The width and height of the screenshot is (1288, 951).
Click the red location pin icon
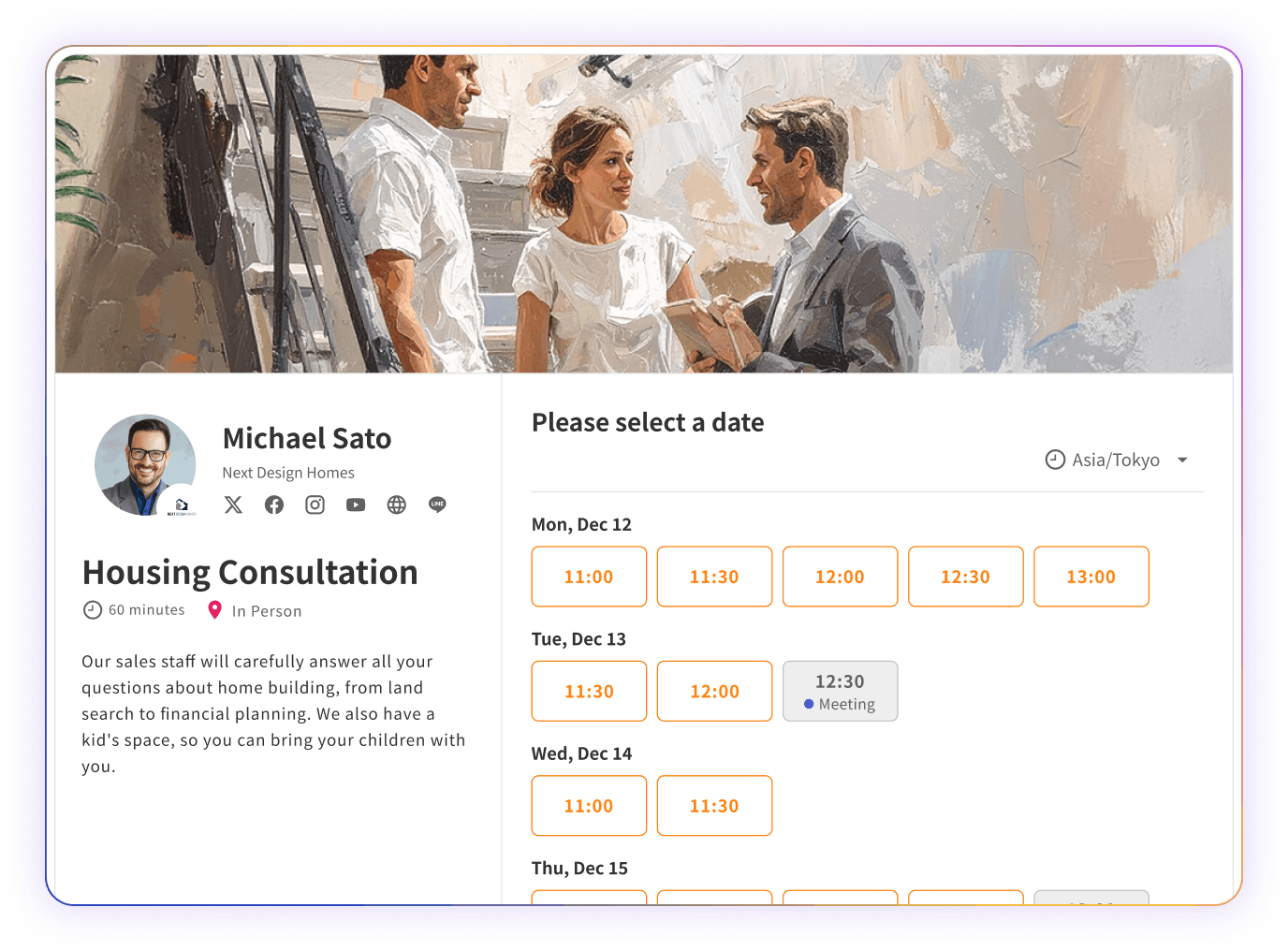click(x=215, y=609)
